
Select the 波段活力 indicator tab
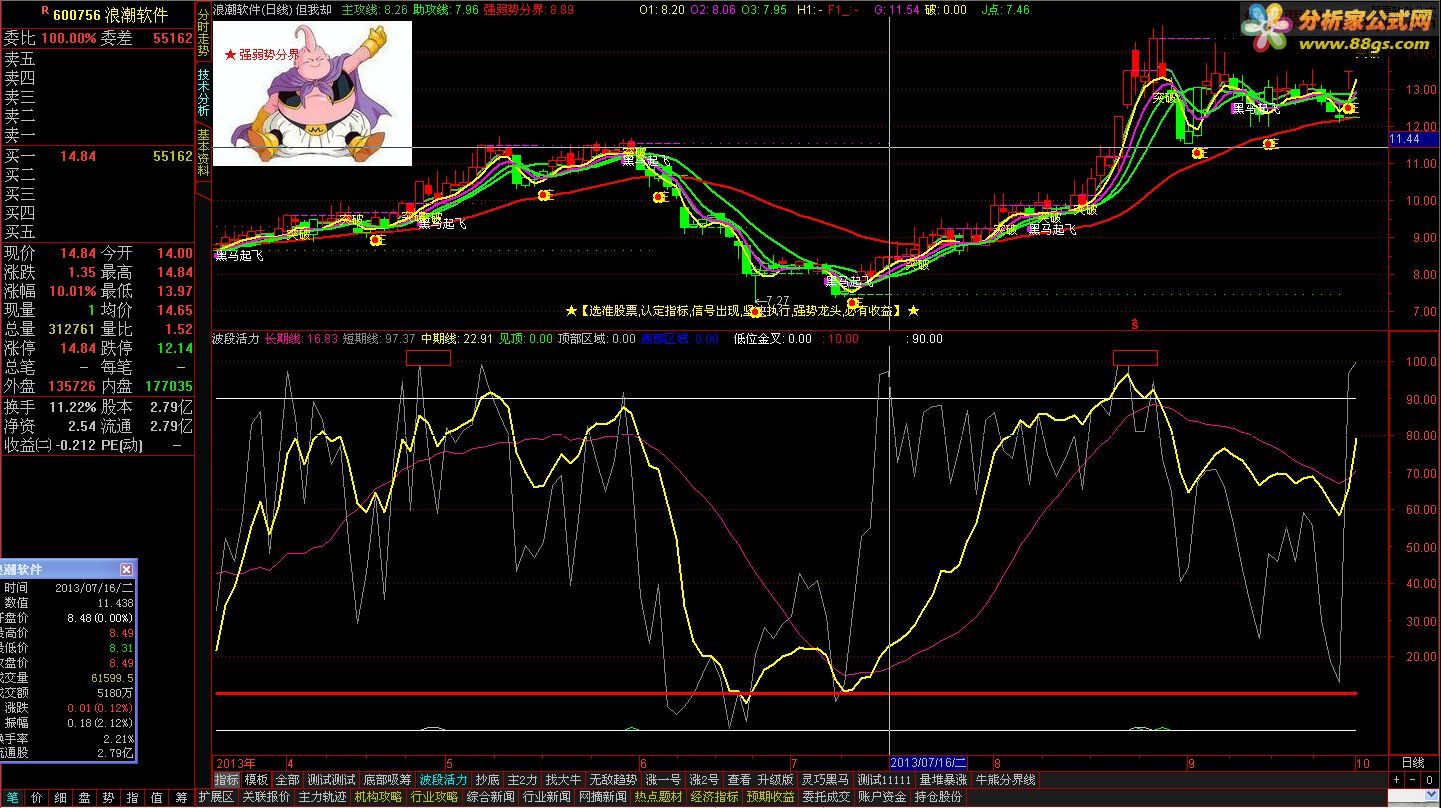click(x=443, y=780)
